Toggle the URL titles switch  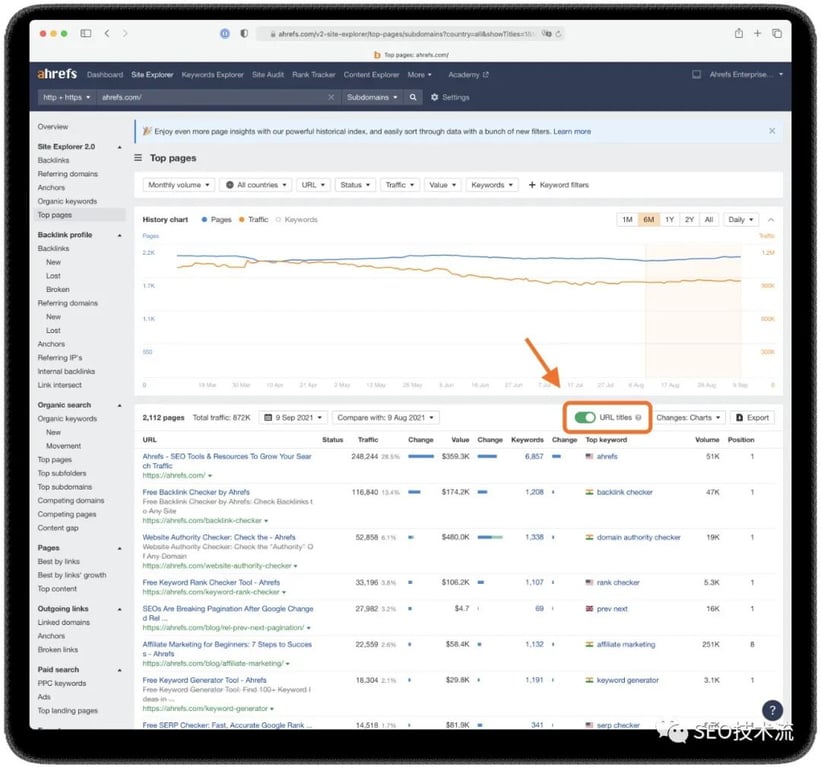point(585,417)
